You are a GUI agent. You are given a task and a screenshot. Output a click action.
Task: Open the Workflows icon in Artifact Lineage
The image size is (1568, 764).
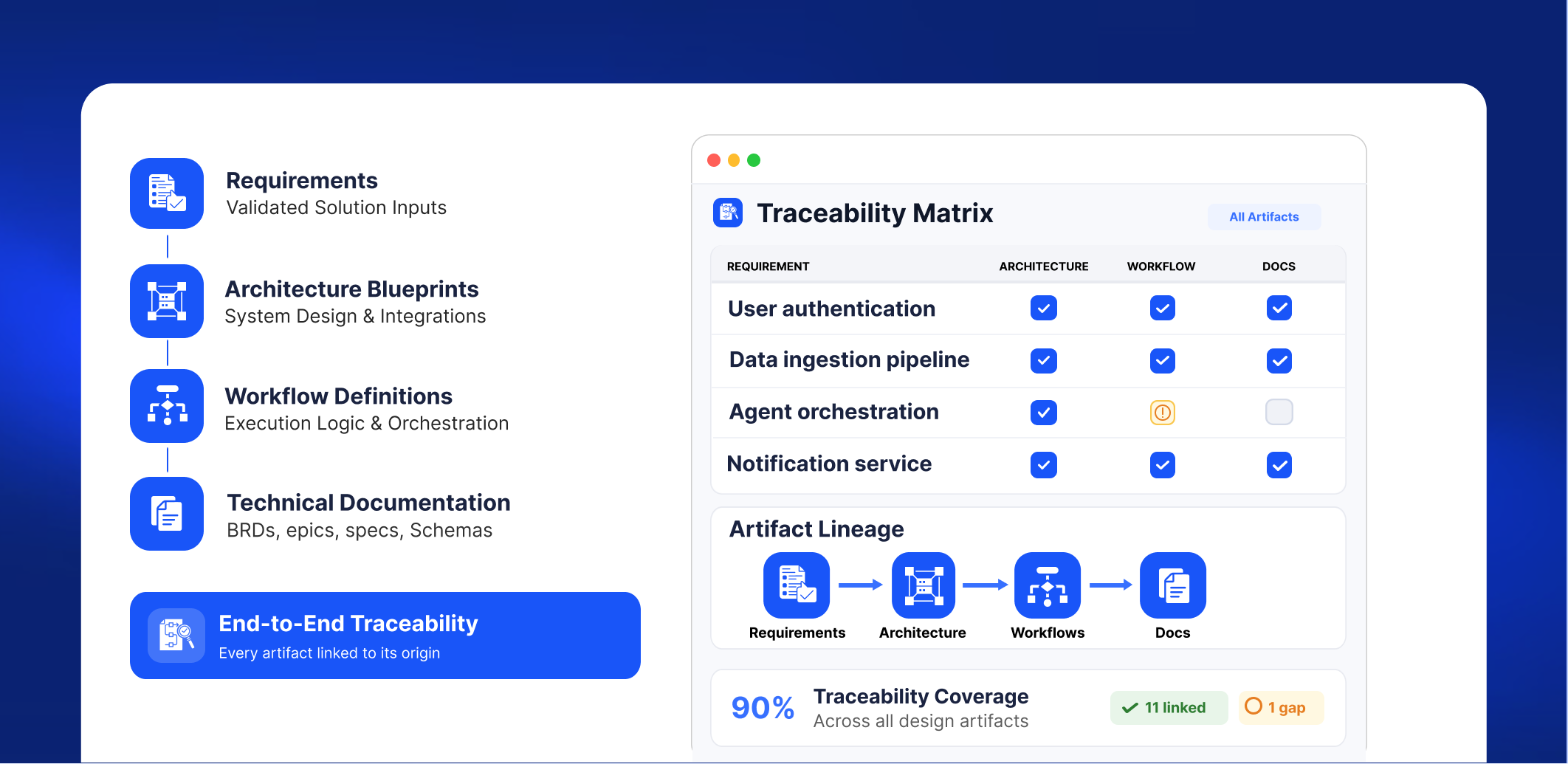[x=1047, y=585]
